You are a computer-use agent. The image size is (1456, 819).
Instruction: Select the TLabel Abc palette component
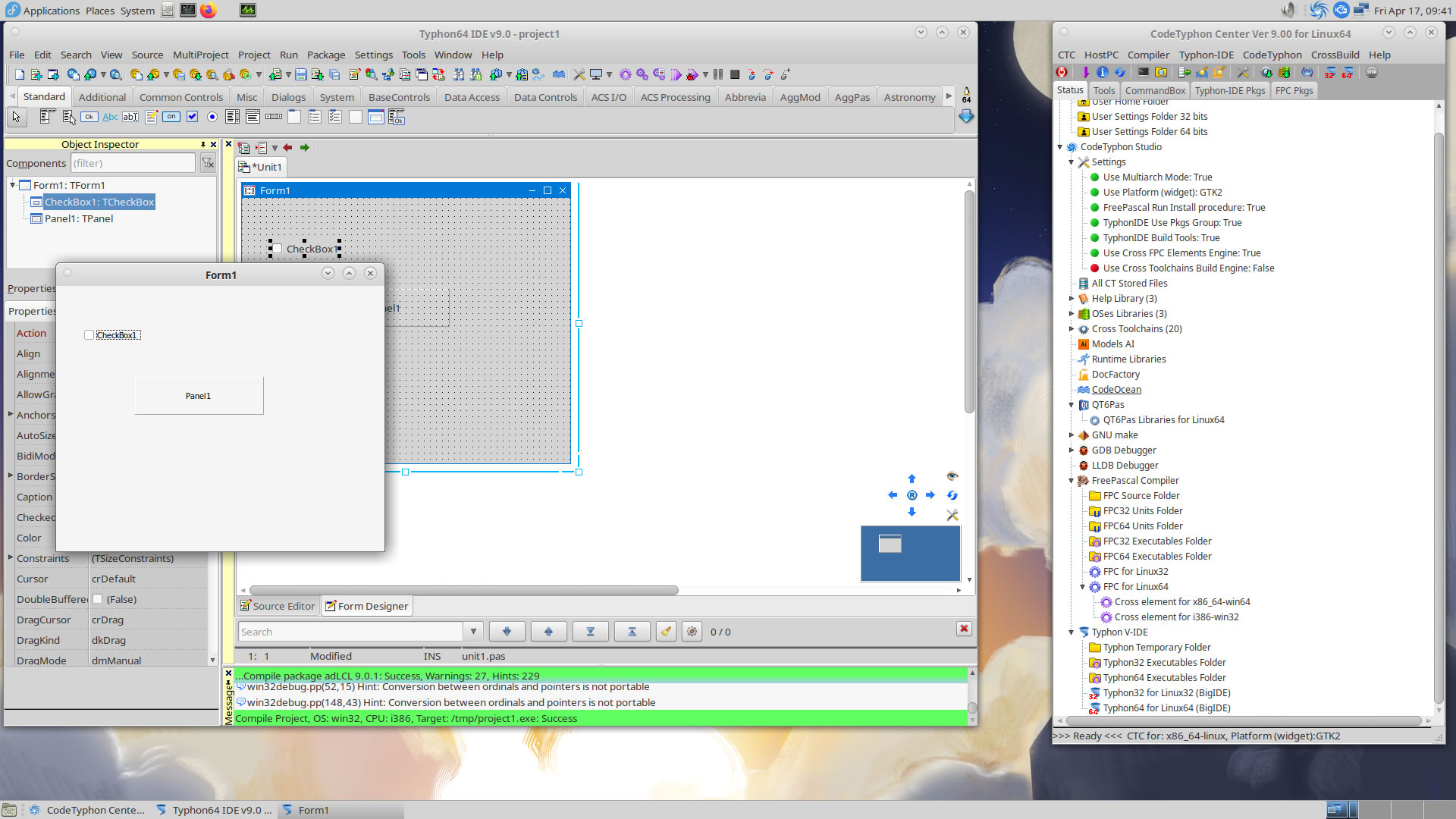tap(110, 117)
